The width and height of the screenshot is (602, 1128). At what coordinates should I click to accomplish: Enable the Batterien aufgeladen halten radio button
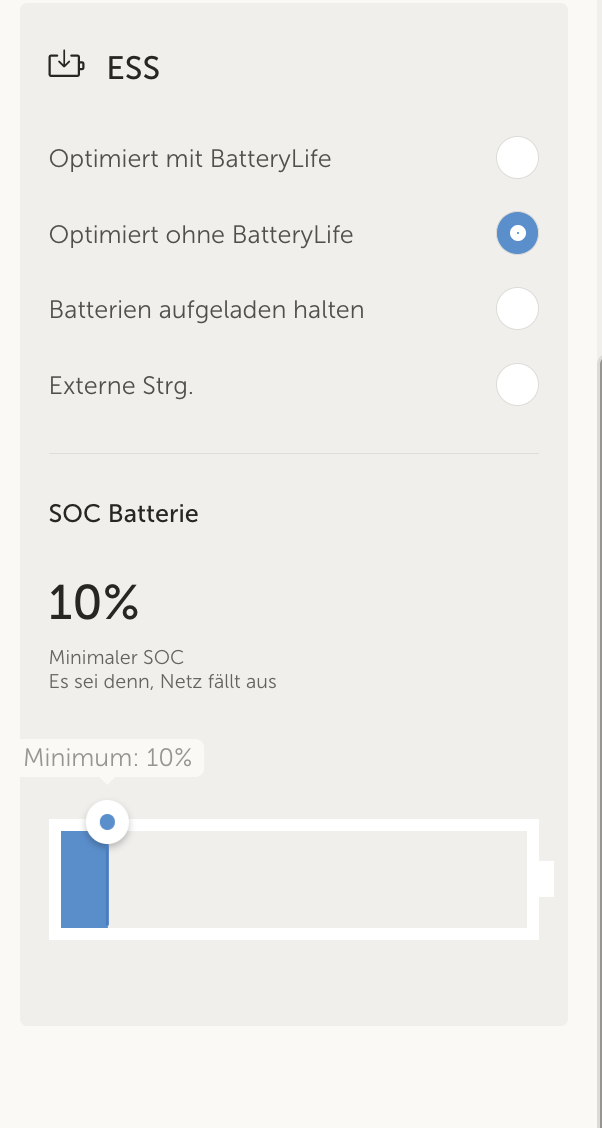click(x=518, y=309)
